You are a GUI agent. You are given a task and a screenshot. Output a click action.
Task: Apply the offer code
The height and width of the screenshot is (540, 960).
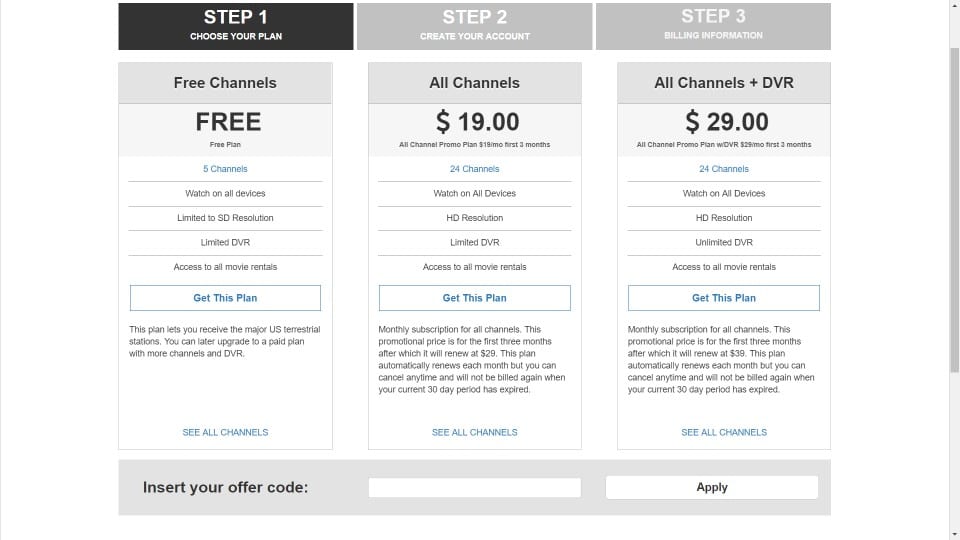tap(712, 487)
